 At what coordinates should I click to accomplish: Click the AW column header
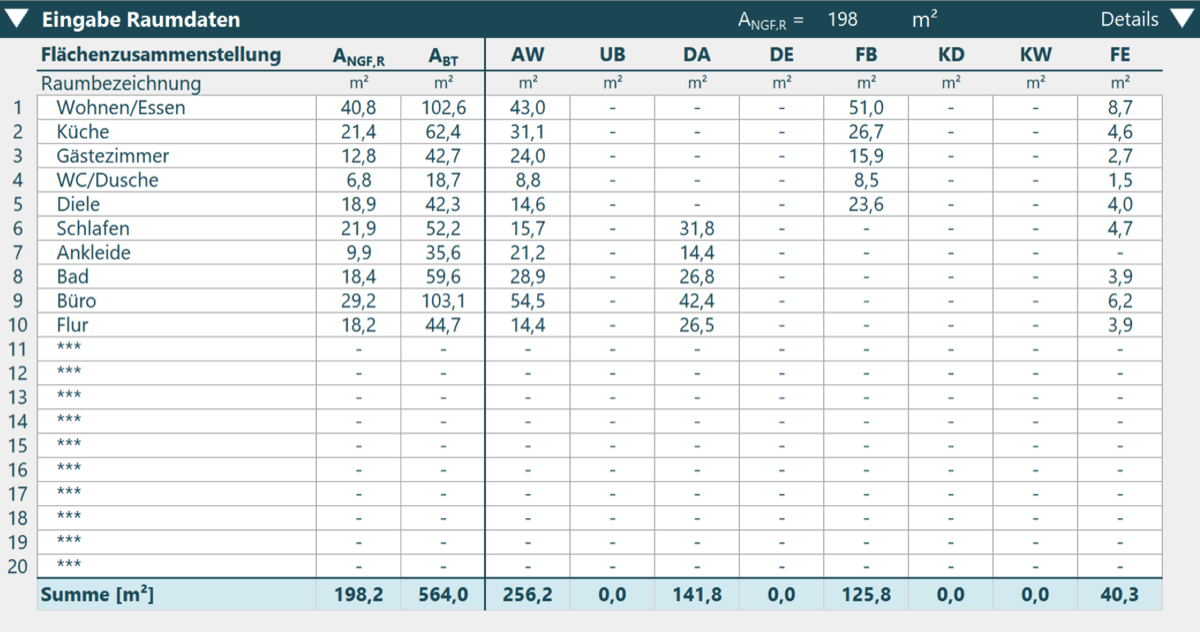point(527,55)
